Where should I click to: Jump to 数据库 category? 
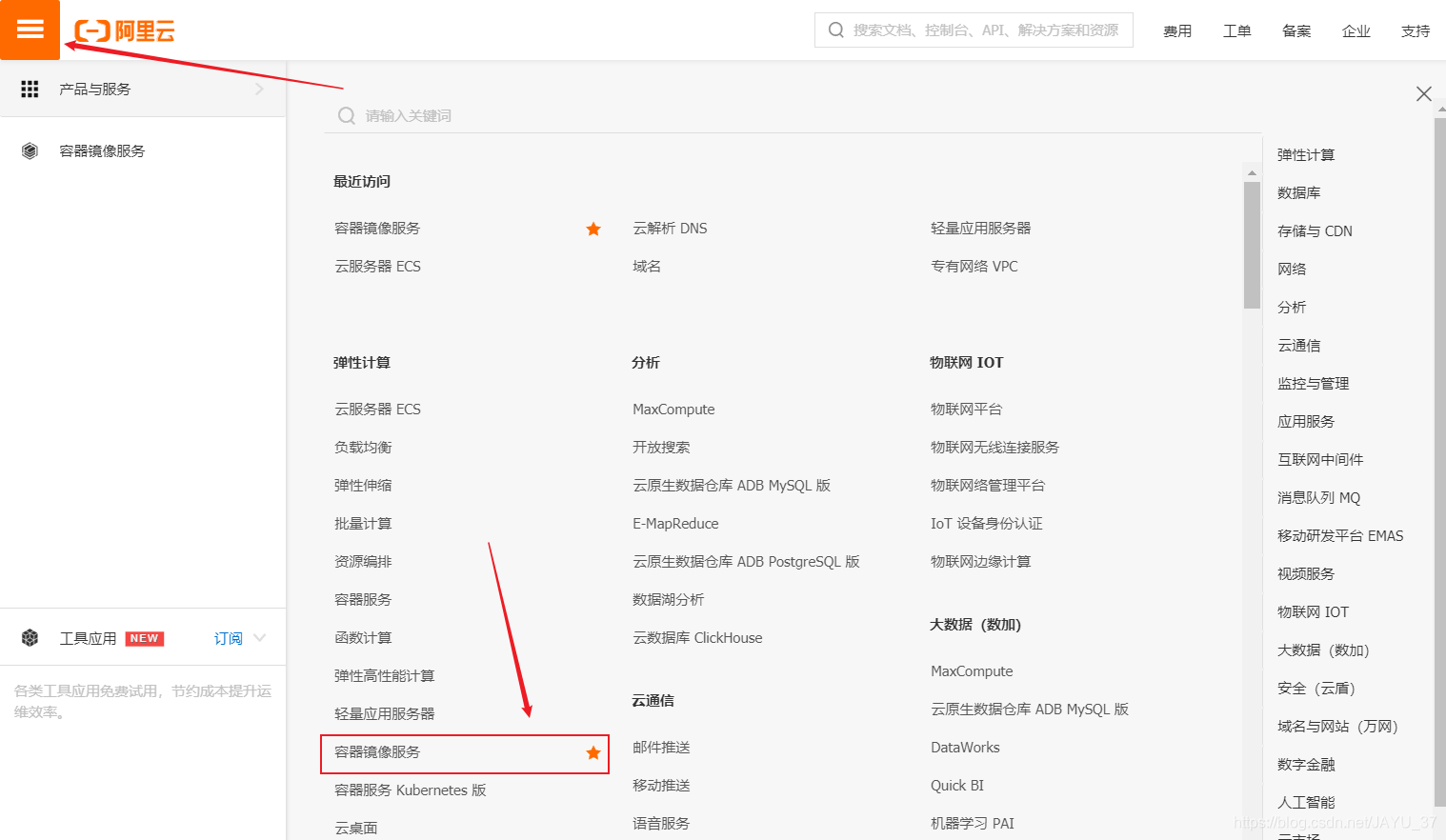(1298, 193)
